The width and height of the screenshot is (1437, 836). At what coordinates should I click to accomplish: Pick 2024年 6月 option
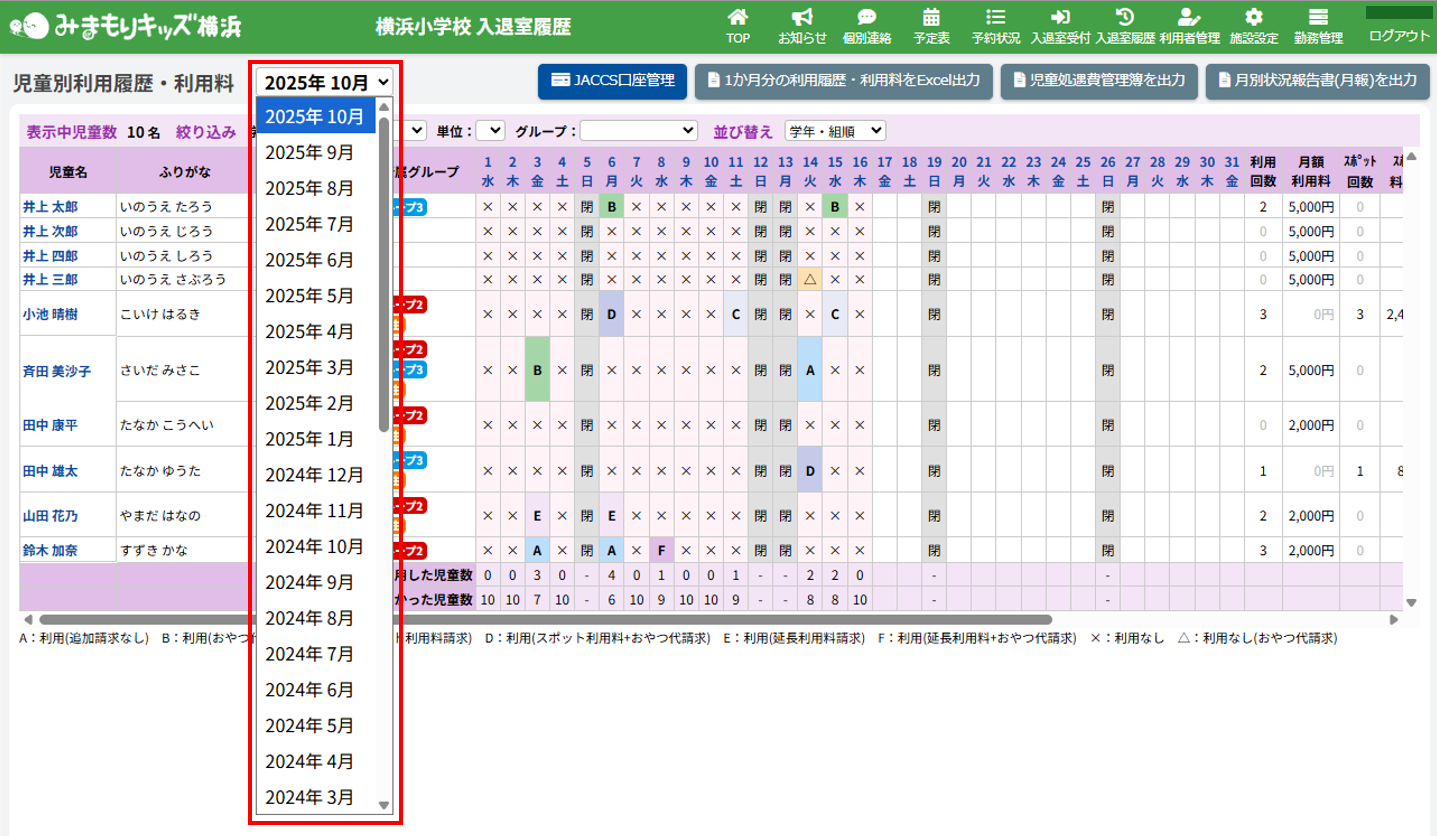coord(309,690)
